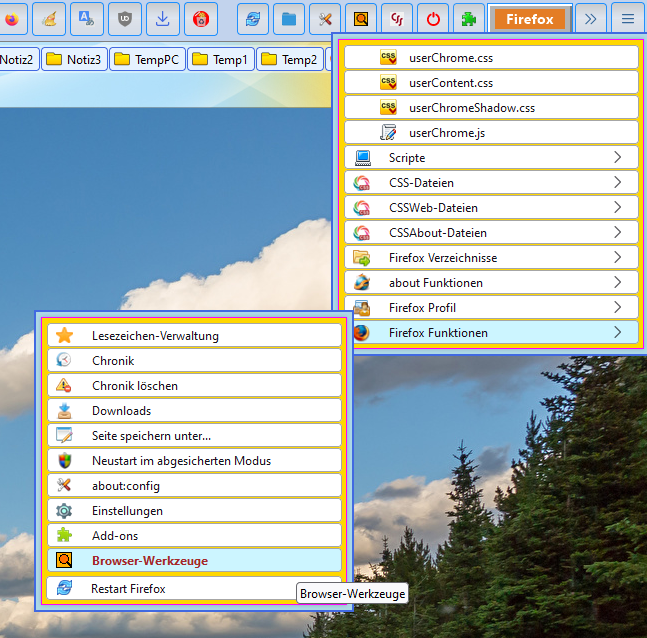
Task: Select Neustart im abgesicherten Modus
Action: [194, 461]
